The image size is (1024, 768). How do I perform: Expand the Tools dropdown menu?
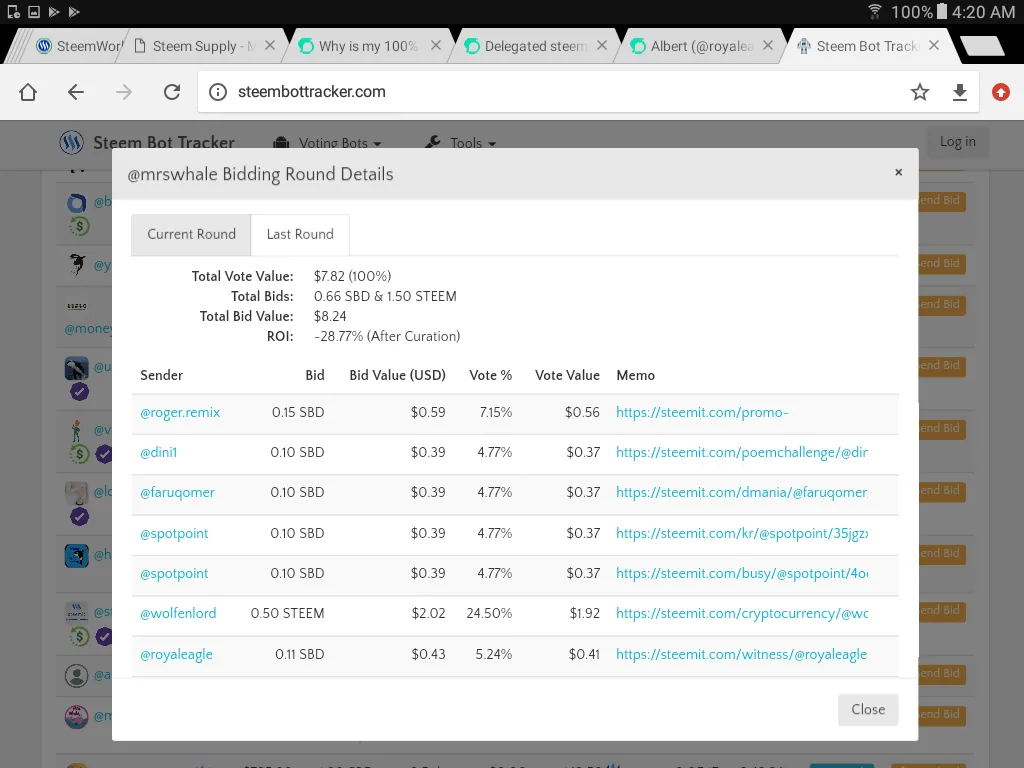point(460,143)
